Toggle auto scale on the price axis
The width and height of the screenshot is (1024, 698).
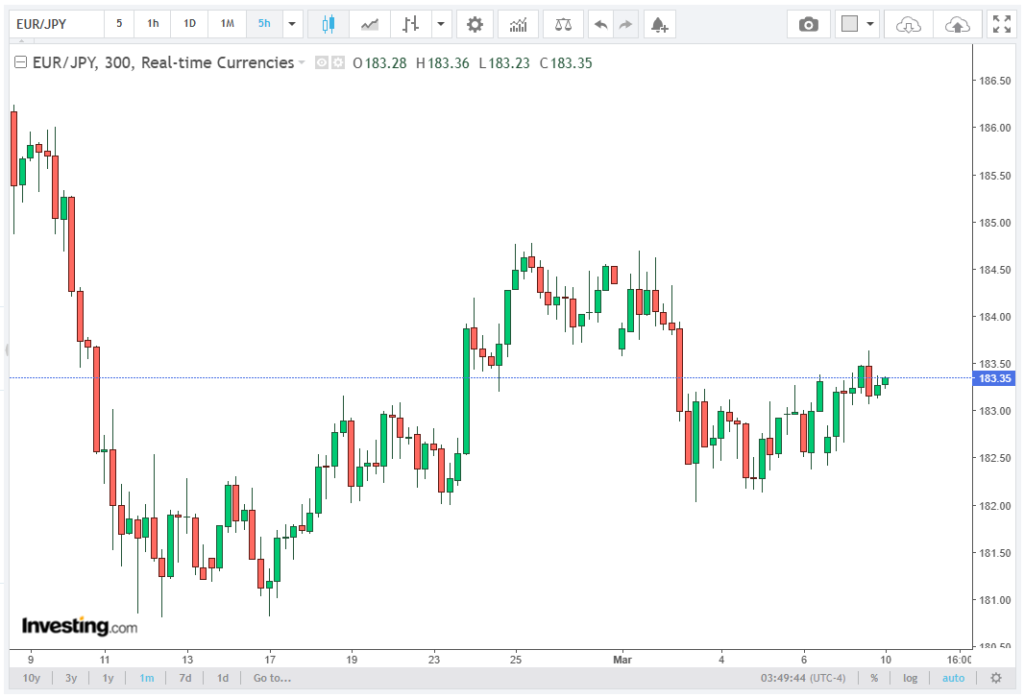click(953, 678)
